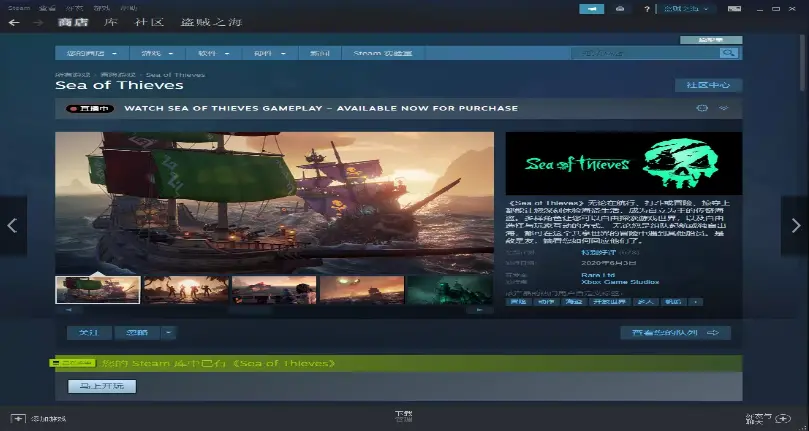Open the Help menu
809x431 pixels.
tap(128, 8)
